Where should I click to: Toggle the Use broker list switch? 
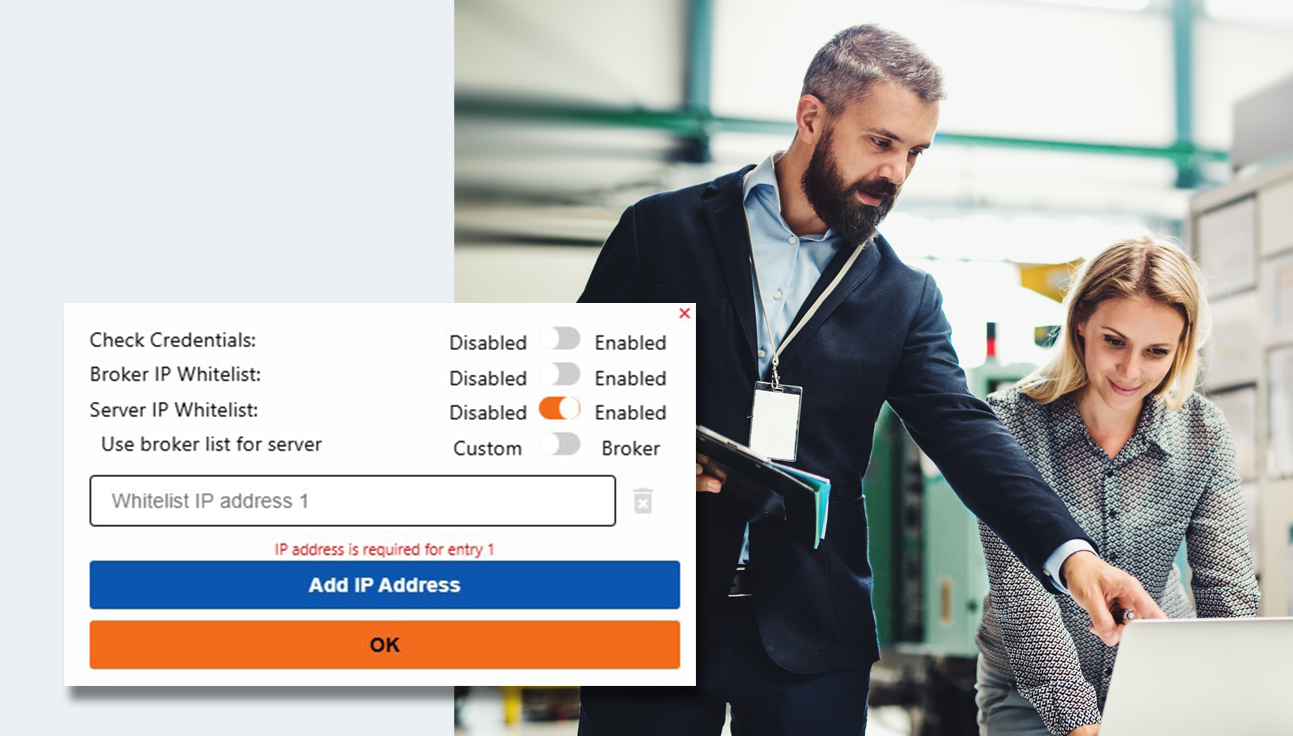pyautogui.click(x=560, y=444)
